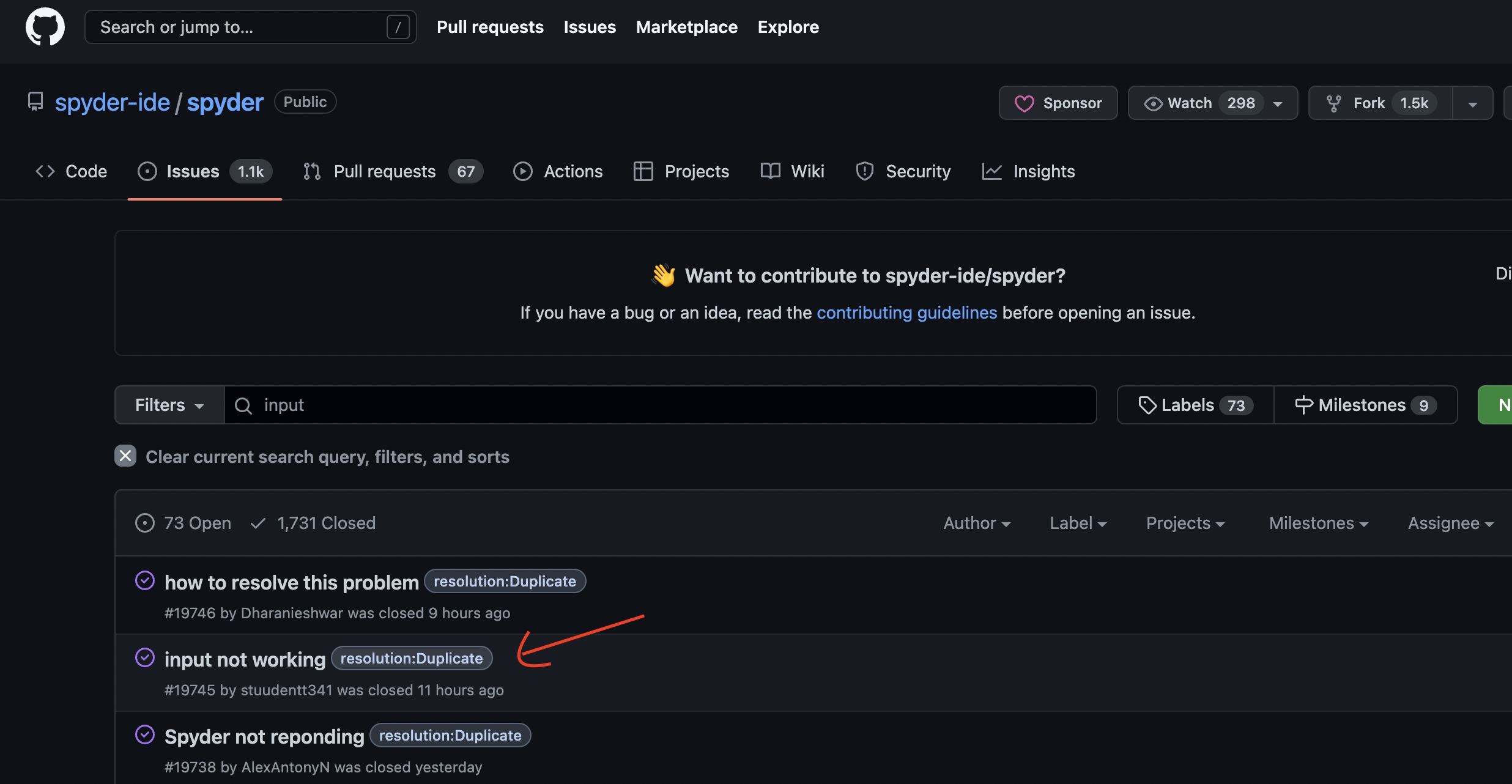Open the Wiki tab
Image resolution: width=1512 pixels, height=784 pixels.
[x=792, y=171]
